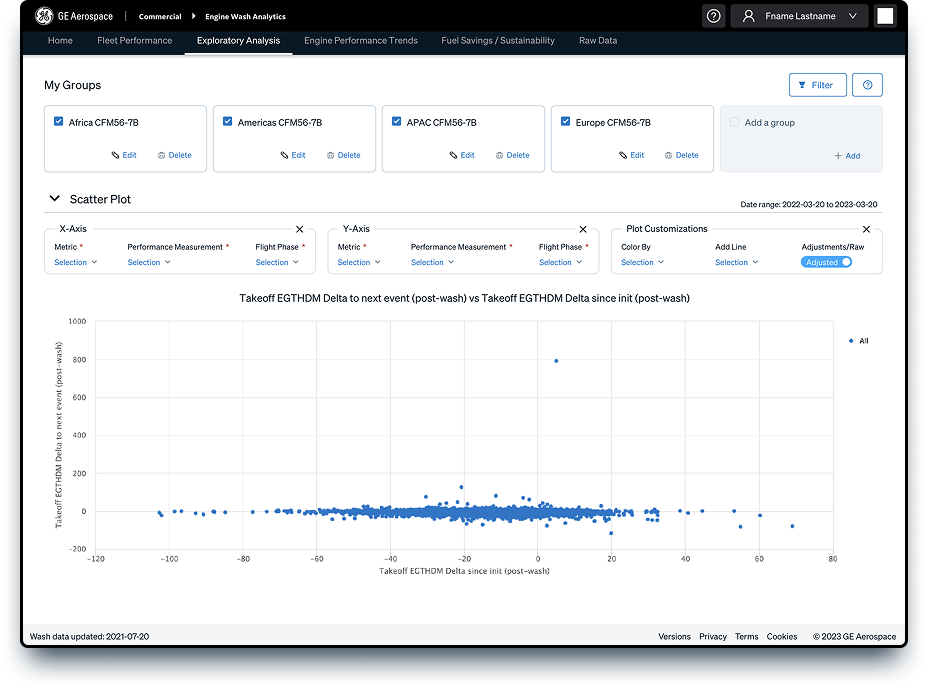
Task: Click Commercial in the breadcrumb
Action: click(160, 17)
